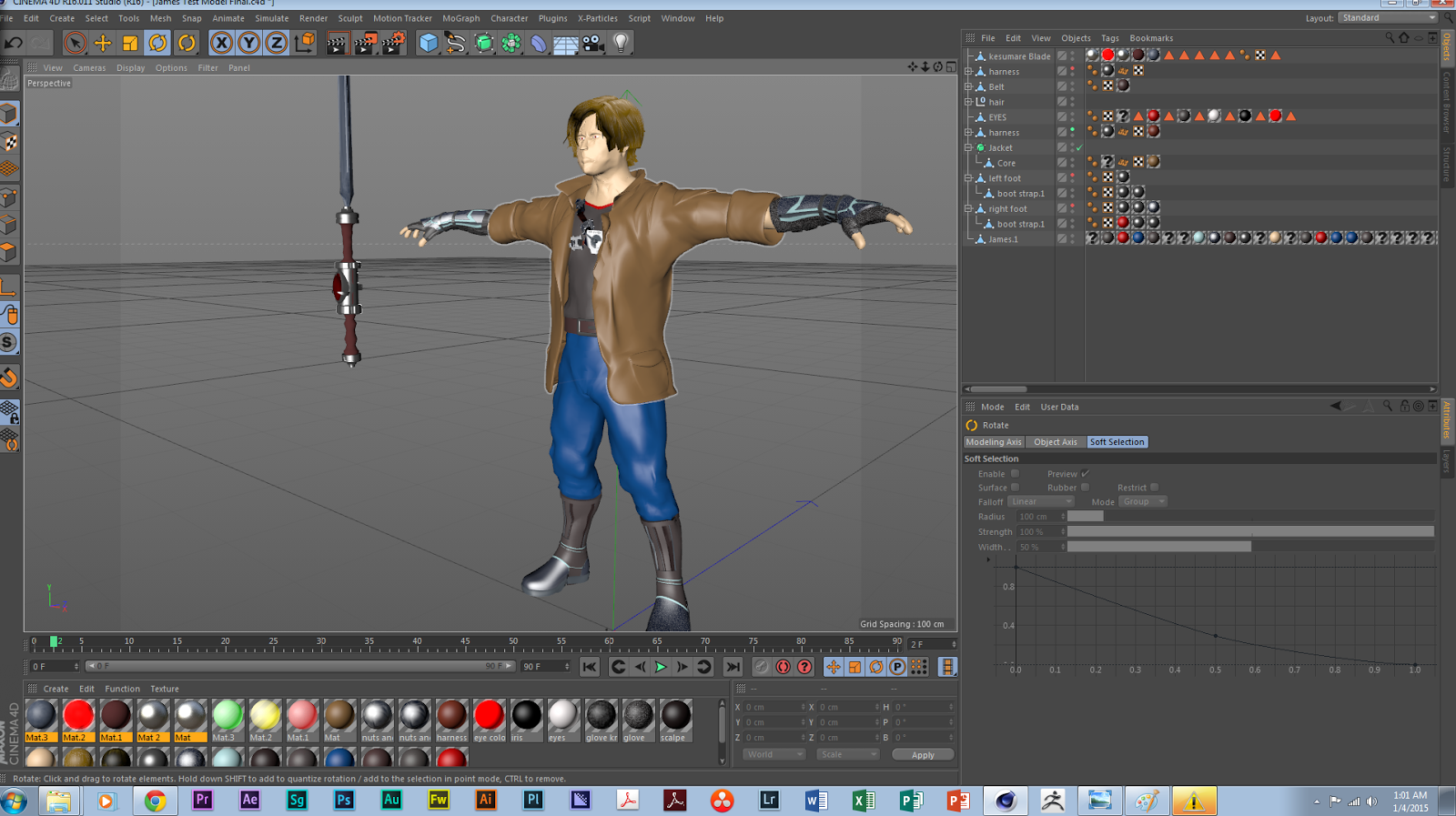Switch to the Object Axis tab

click(1055, 442)
